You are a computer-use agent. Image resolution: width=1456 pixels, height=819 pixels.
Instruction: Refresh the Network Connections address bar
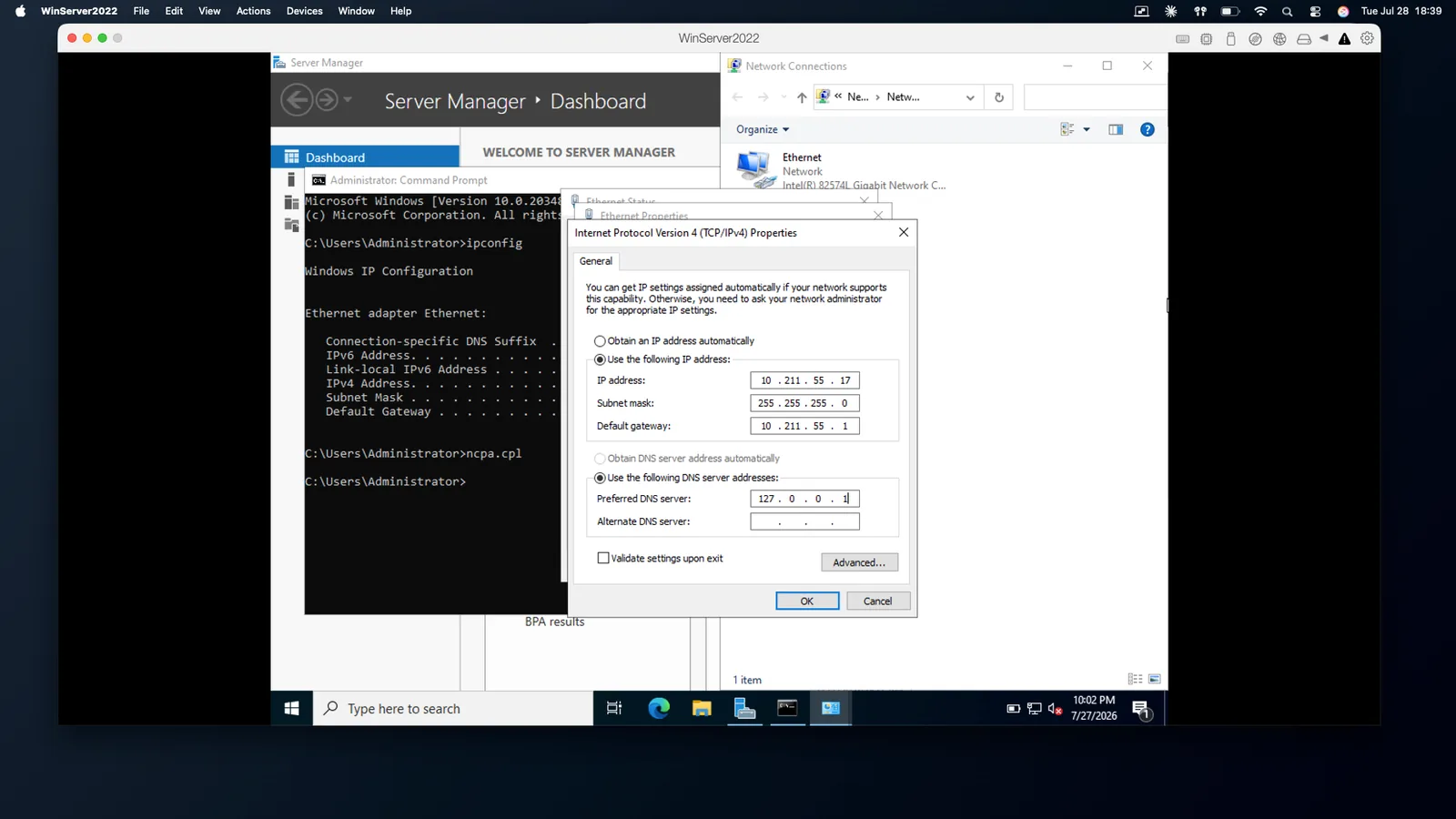[999, 97]
